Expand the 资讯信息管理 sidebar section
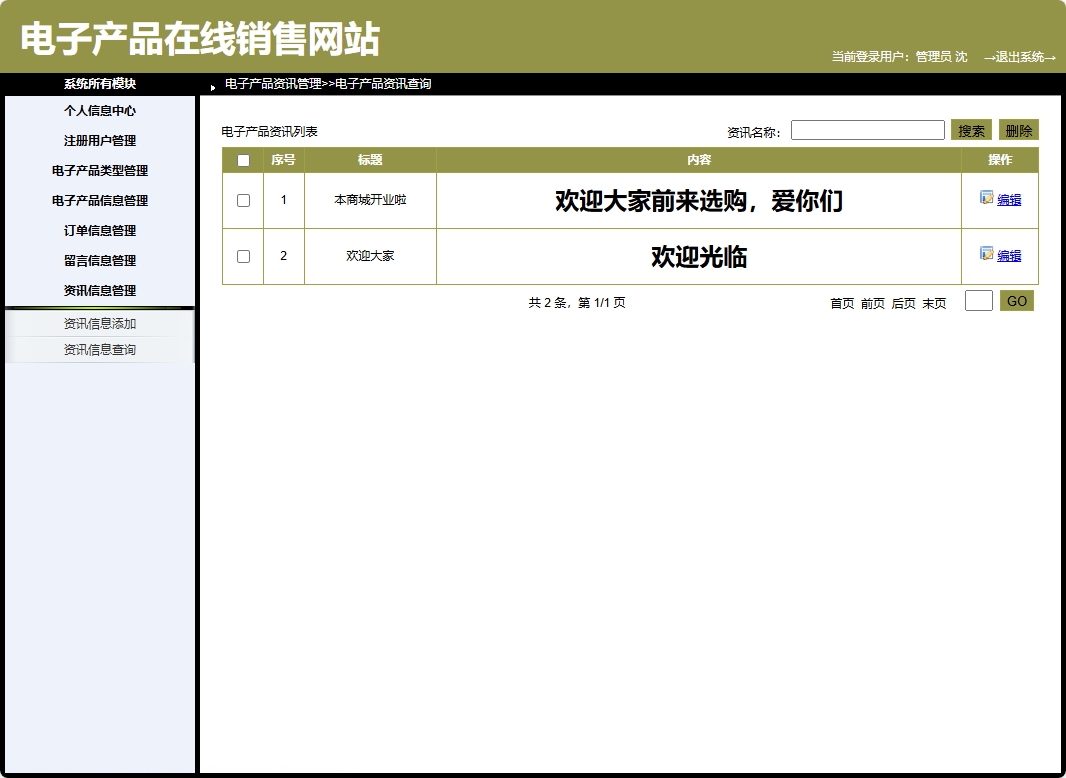The image size is (1066, 778). pos(99,290)
